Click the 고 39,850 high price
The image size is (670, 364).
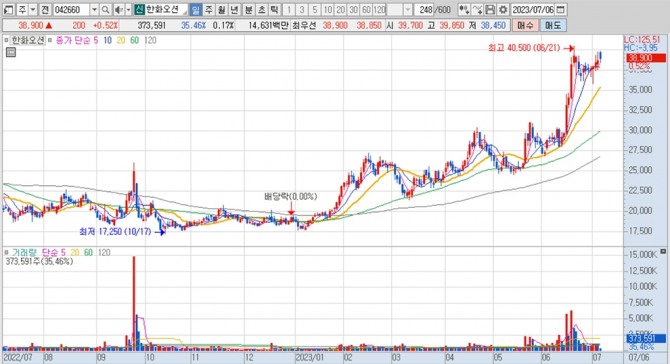click(446, 26)
